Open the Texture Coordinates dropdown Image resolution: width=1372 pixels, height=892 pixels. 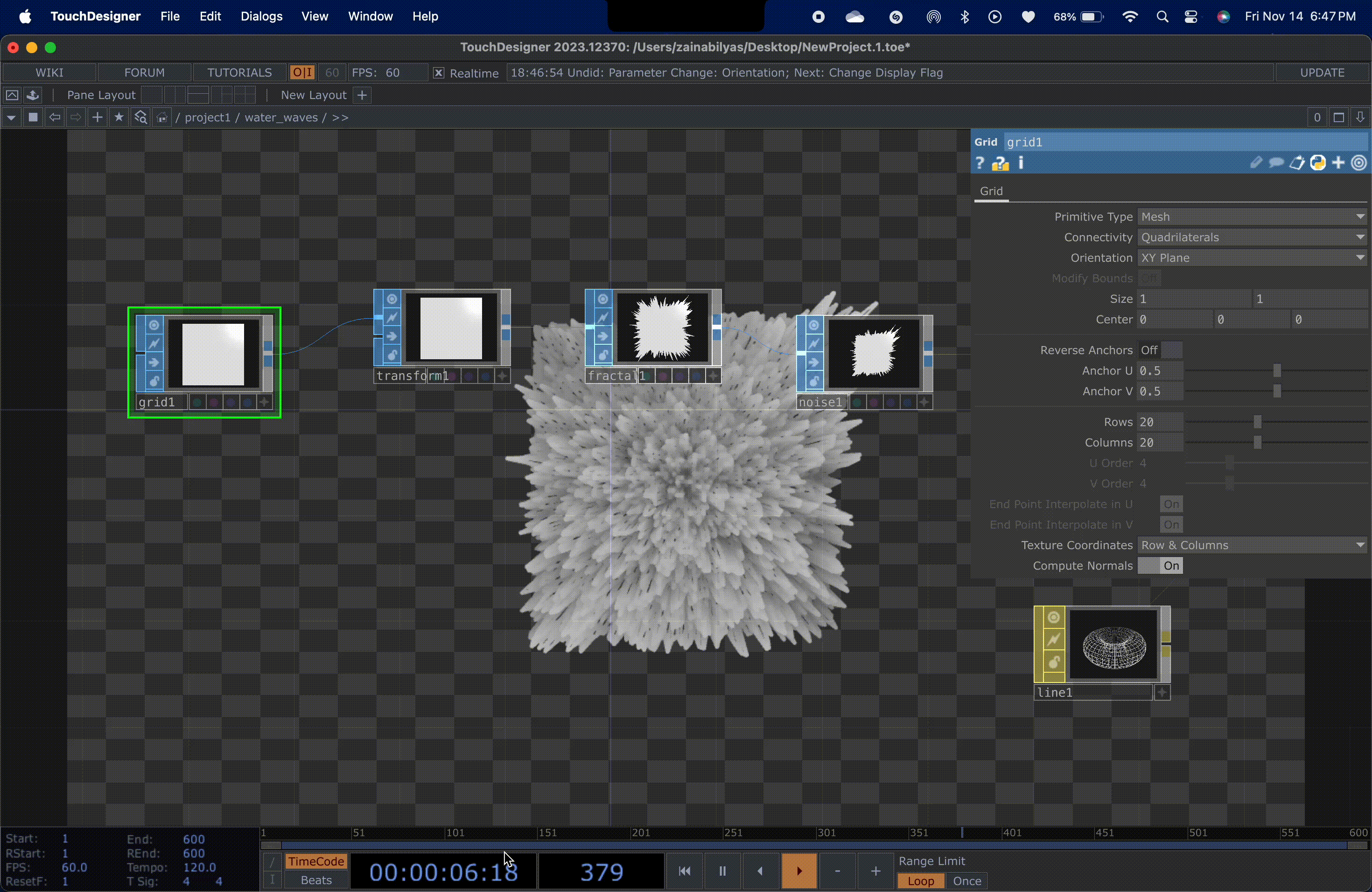coord(1252,544)
